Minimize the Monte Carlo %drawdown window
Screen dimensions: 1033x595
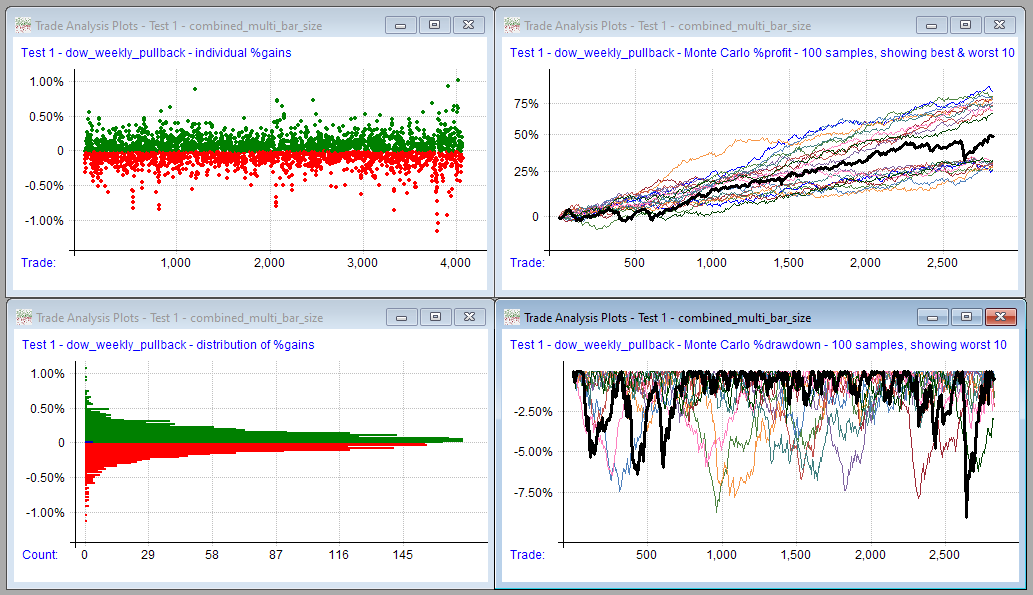tap(932, 317)
